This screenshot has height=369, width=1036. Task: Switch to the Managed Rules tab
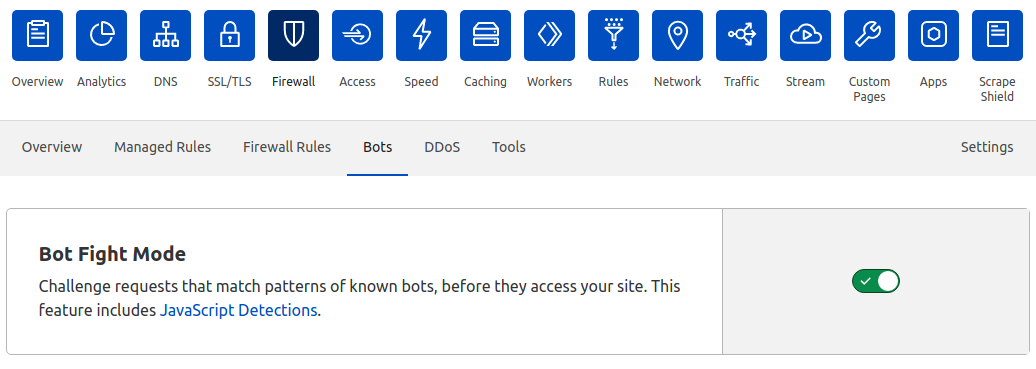click(x=163, y=147)
